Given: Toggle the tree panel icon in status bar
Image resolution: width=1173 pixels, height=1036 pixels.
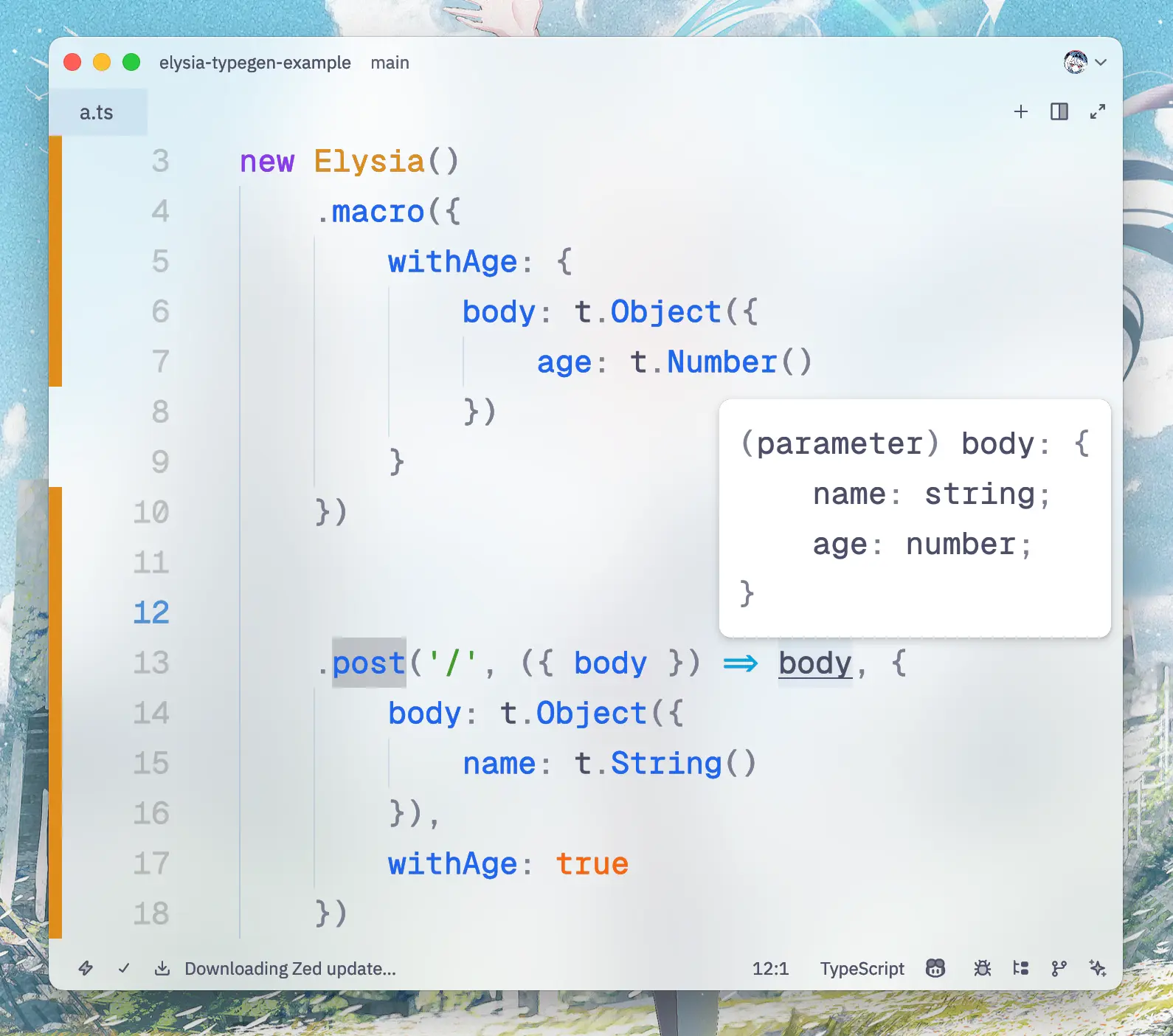Looking at the screenshot, I should click(1021, 968).
